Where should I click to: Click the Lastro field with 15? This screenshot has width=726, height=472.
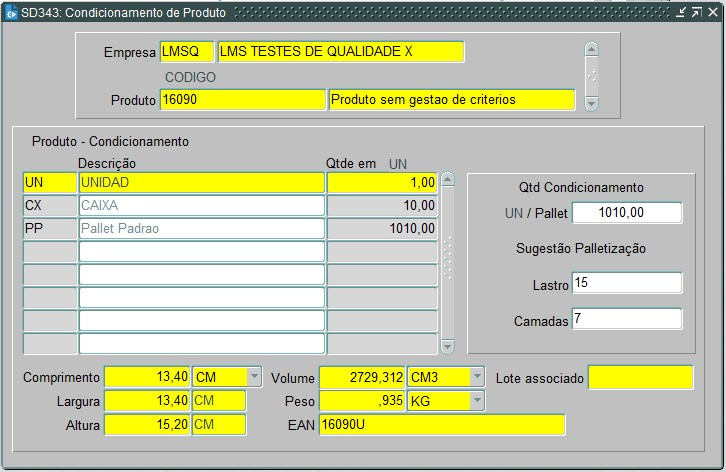pos(627,283)
